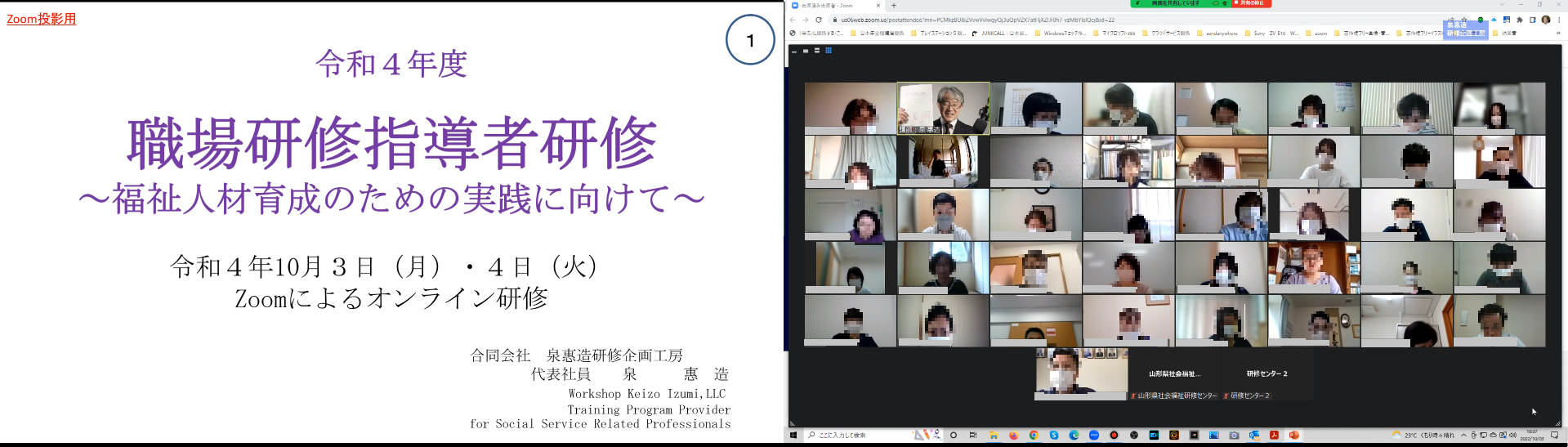Image resolution: width=1568 pixels, height=447 pixels.
Task: Switch to Chrome in the taskbar
Action: tap(1034, 435)
